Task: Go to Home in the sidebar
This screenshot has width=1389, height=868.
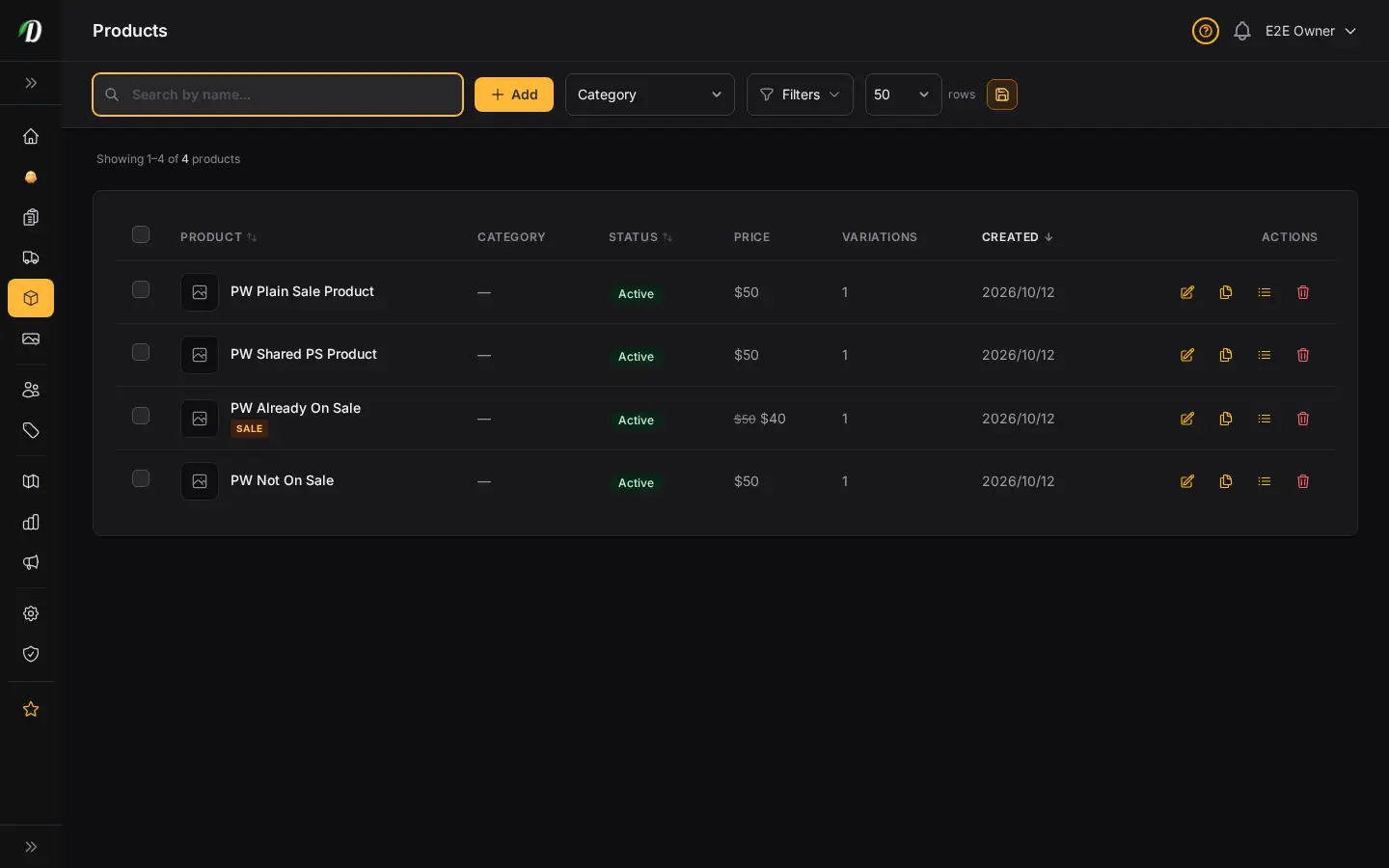Action: coord(31,136)
